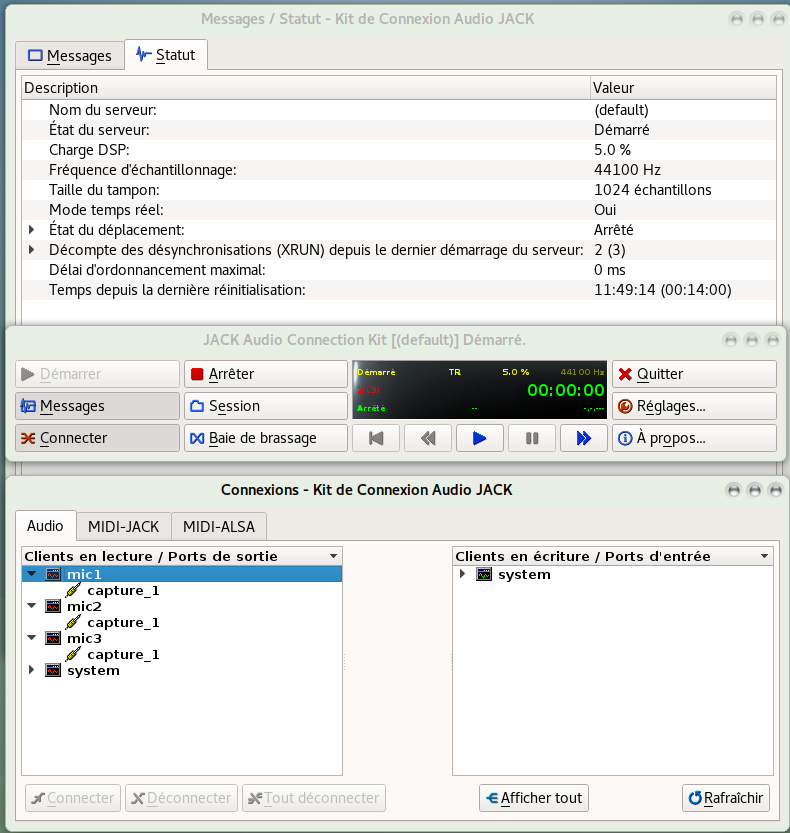Image resolution: width=790 pixels, height=833 pixels.
Task: Open the input ports header dropdown arrow
Action: (x=764, y=556)
